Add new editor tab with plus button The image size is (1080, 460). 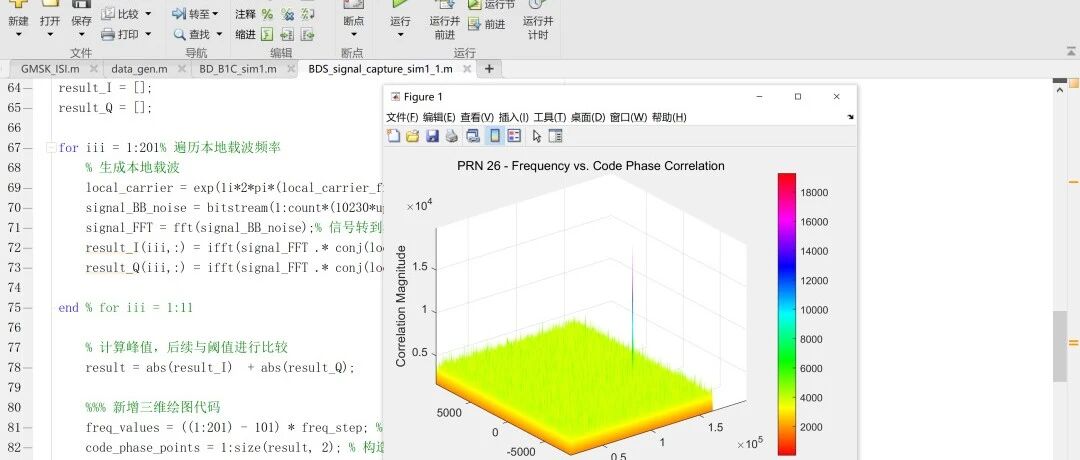point(489,69)
